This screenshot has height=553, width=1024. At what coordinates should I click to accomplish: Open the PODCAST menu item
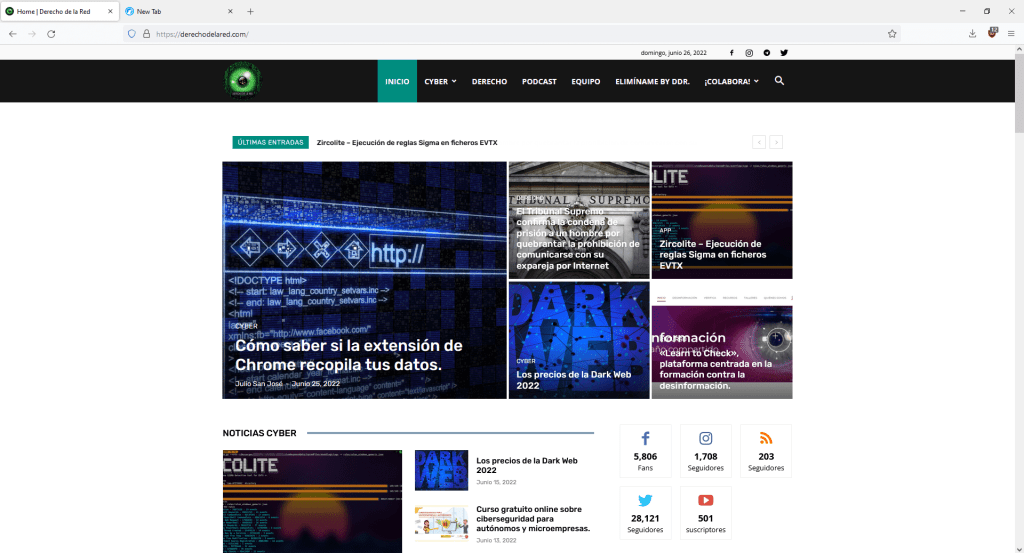[539, 81]
